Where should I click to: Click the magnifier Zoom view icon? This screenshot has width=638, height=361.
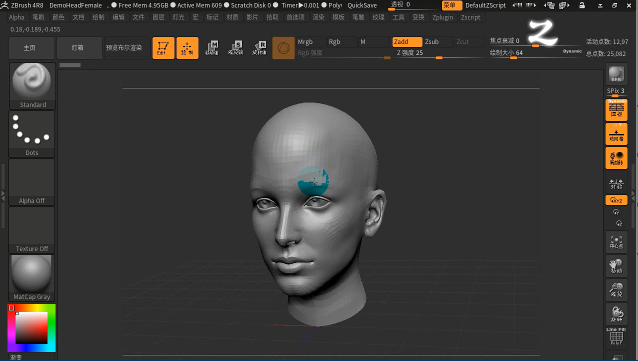[616, 290]
